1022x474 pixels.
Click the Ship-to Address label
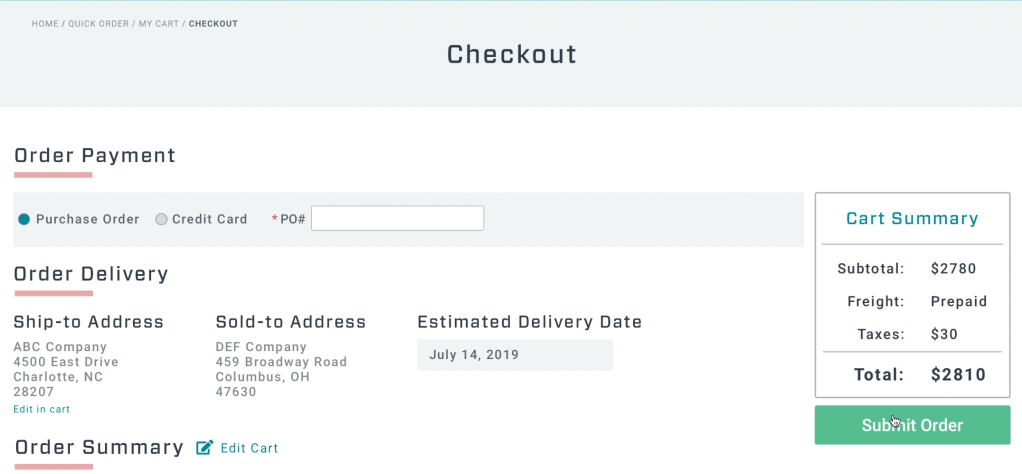point(88,322)
